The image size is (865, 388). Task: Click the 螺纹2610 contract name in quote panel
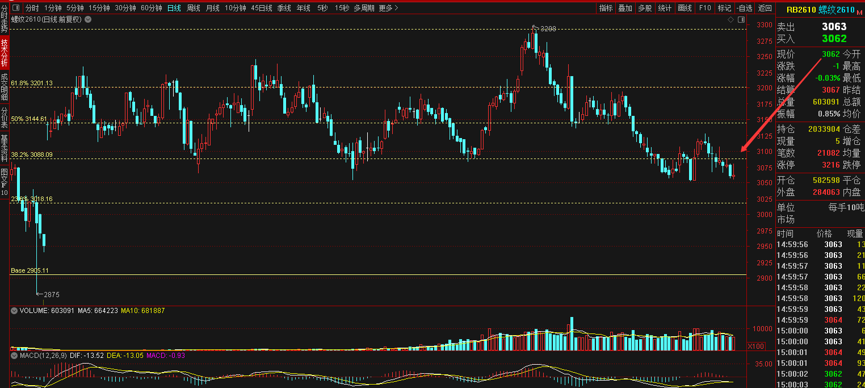pos(835,10)
